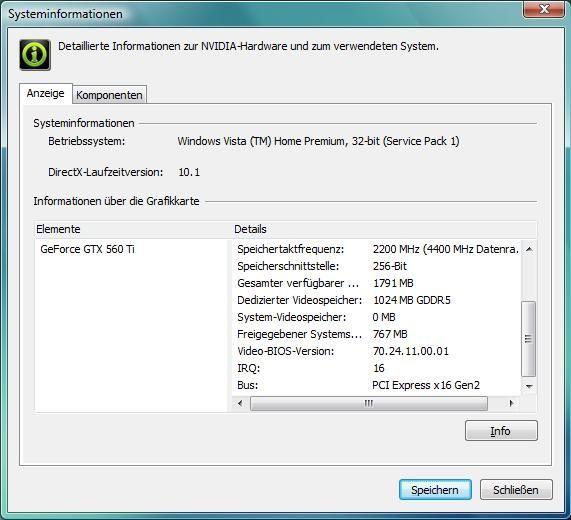
Task: Select GeForce GTX 560 Ti entry
Action: (87, 249)
